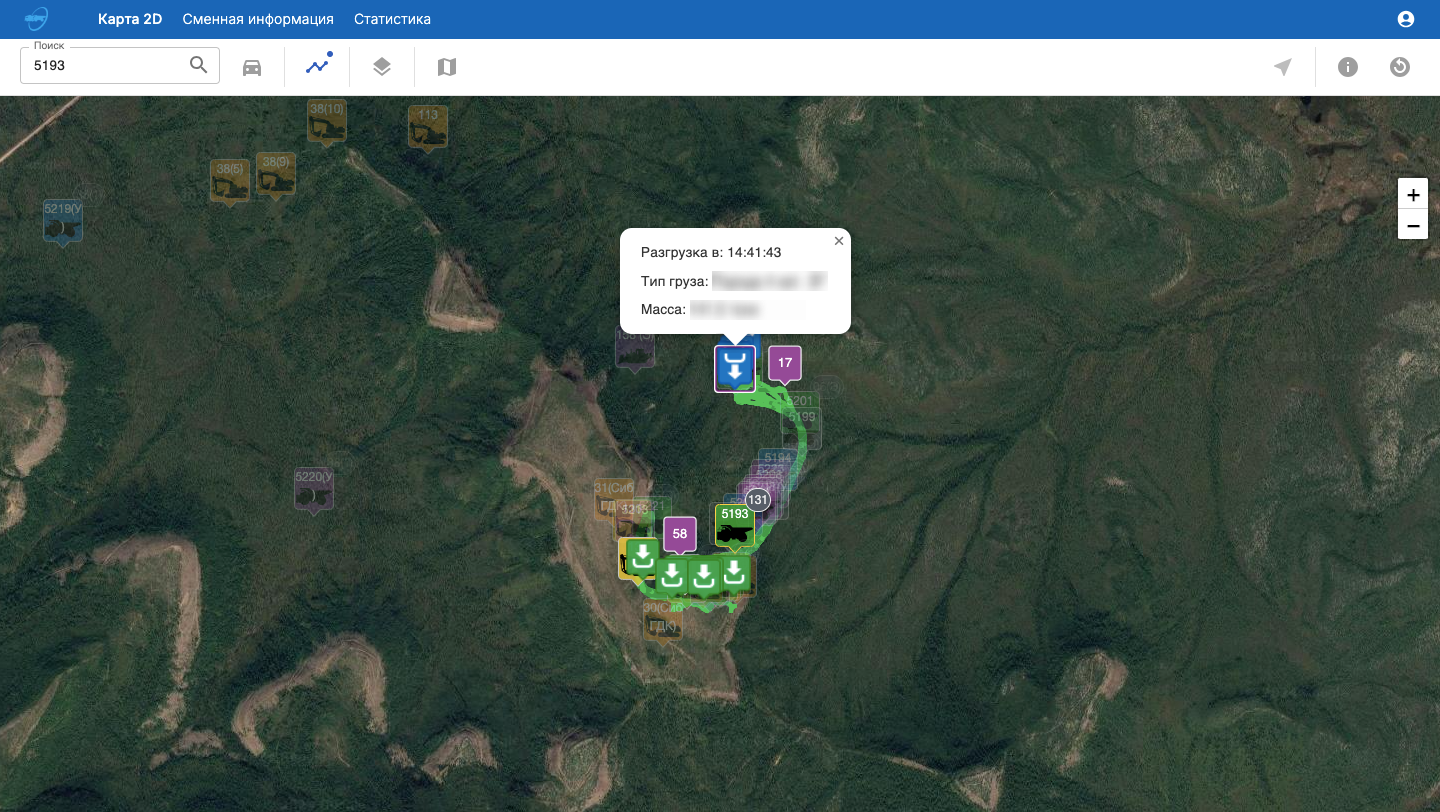
Task: Select purple vehicle marker 5220(У
Action: (x=314, y=490)
